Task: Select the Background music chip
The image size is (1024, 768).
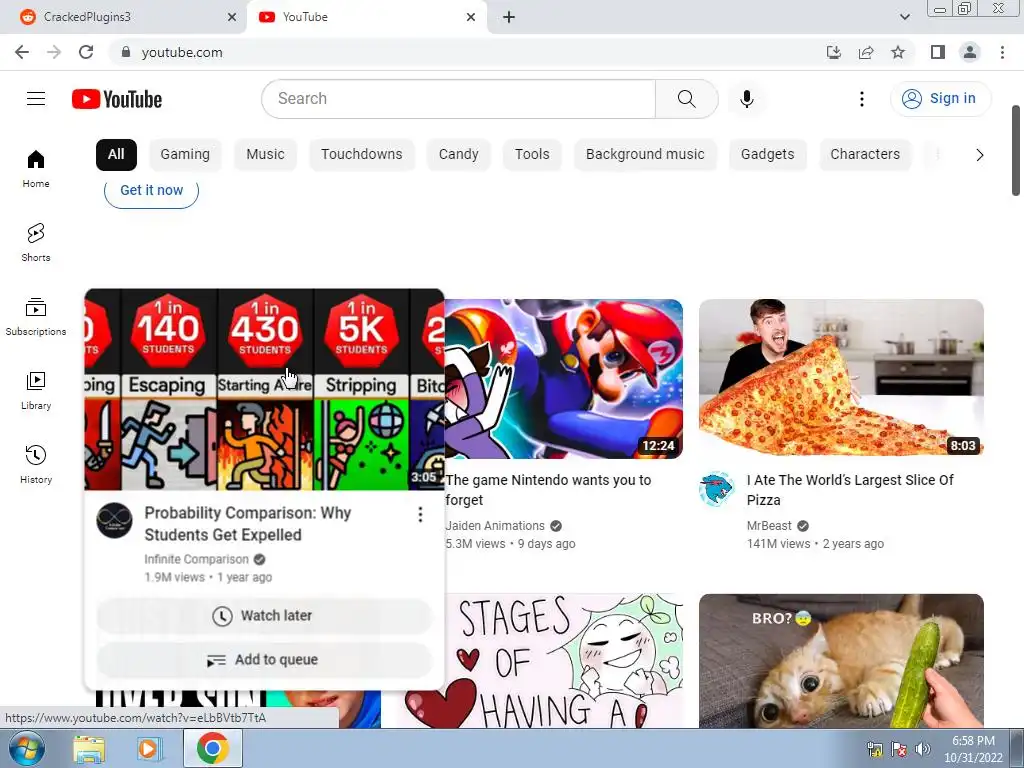Action: (645, 155)
